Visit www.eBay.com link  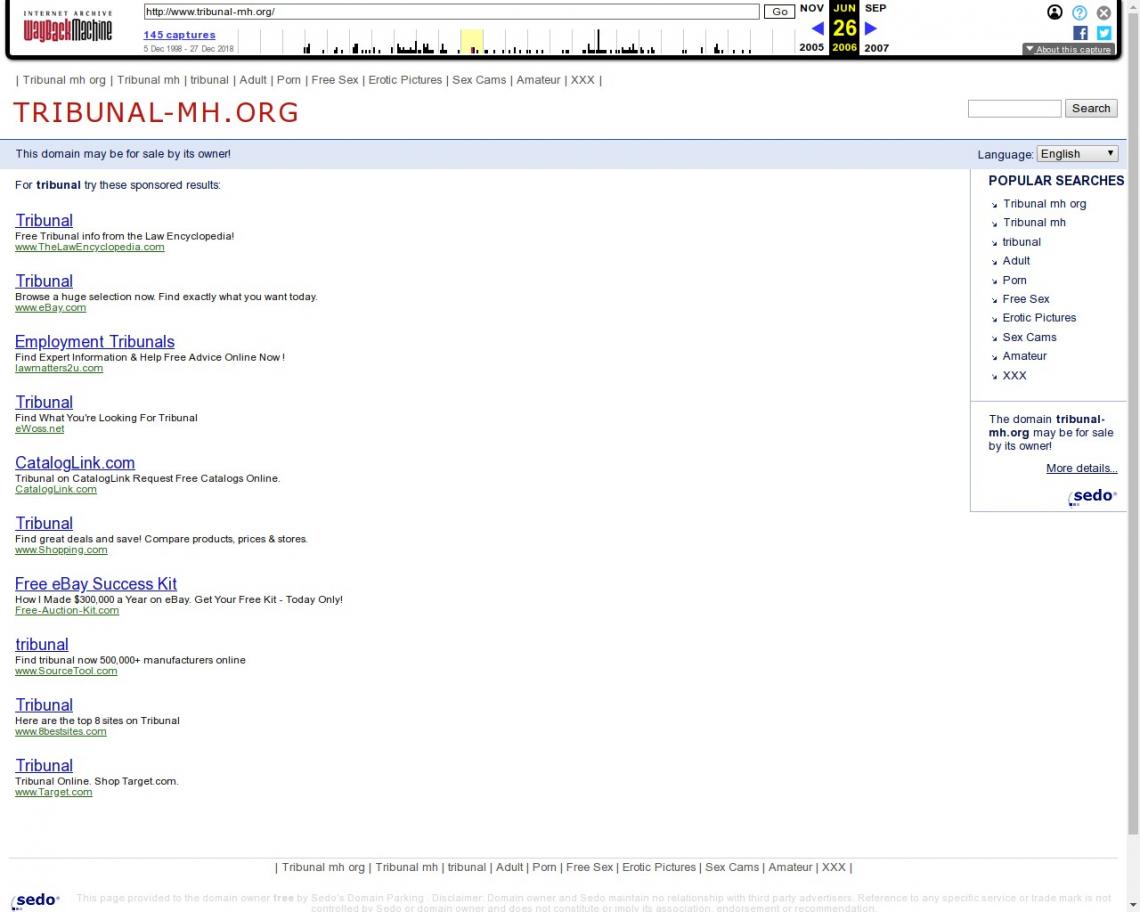point(50,308)
